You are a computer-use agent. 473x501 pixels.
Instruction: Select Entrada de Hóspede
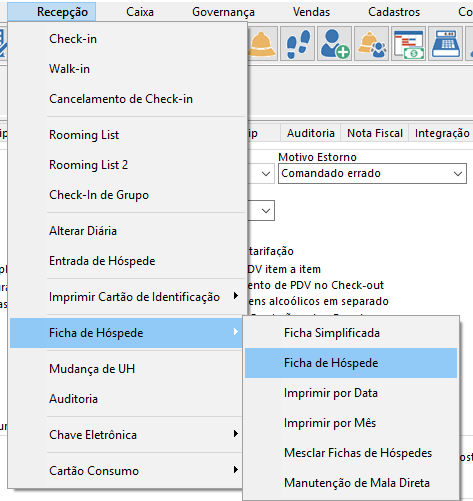[128, 261]
